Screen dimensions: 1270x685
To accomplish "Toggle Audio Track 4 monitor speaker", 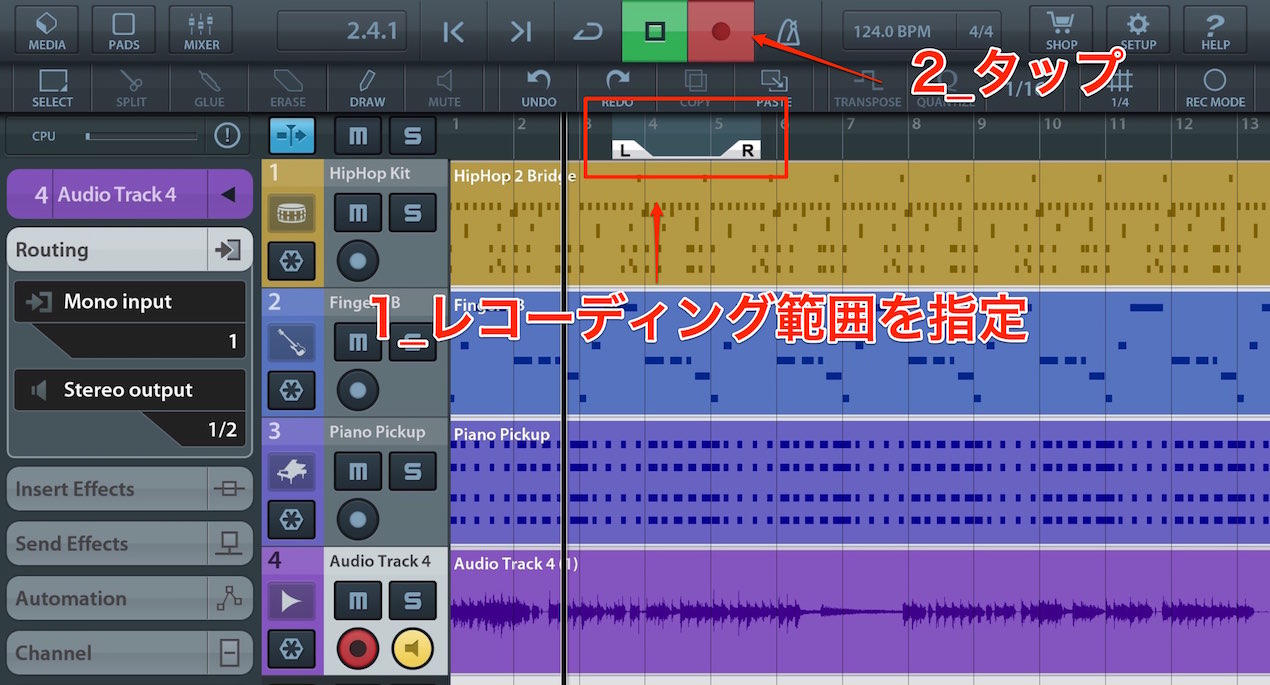I will coord(413,650).
